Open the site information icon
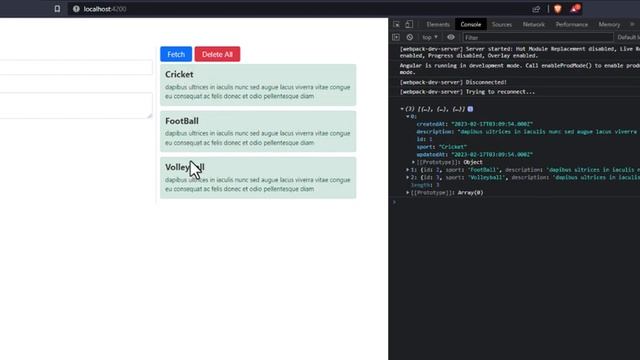 pyautogui.click(x=76, y=9)
